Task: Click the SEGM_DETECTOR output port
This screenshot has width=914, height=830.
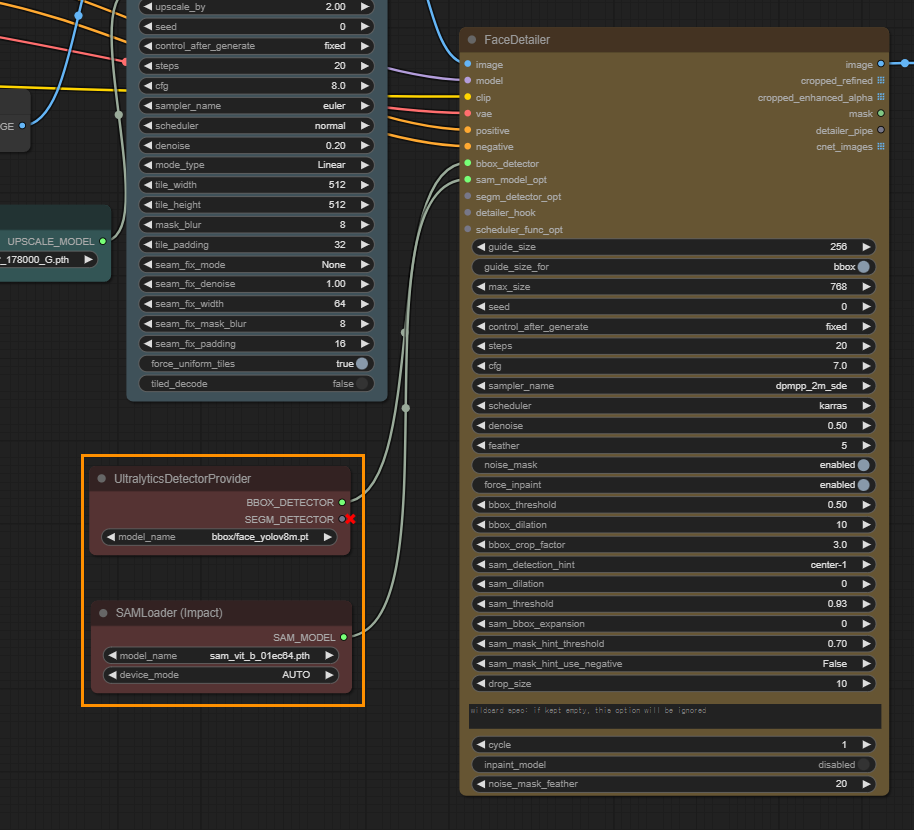Action: pyautogui.click(x=342, y=519)
